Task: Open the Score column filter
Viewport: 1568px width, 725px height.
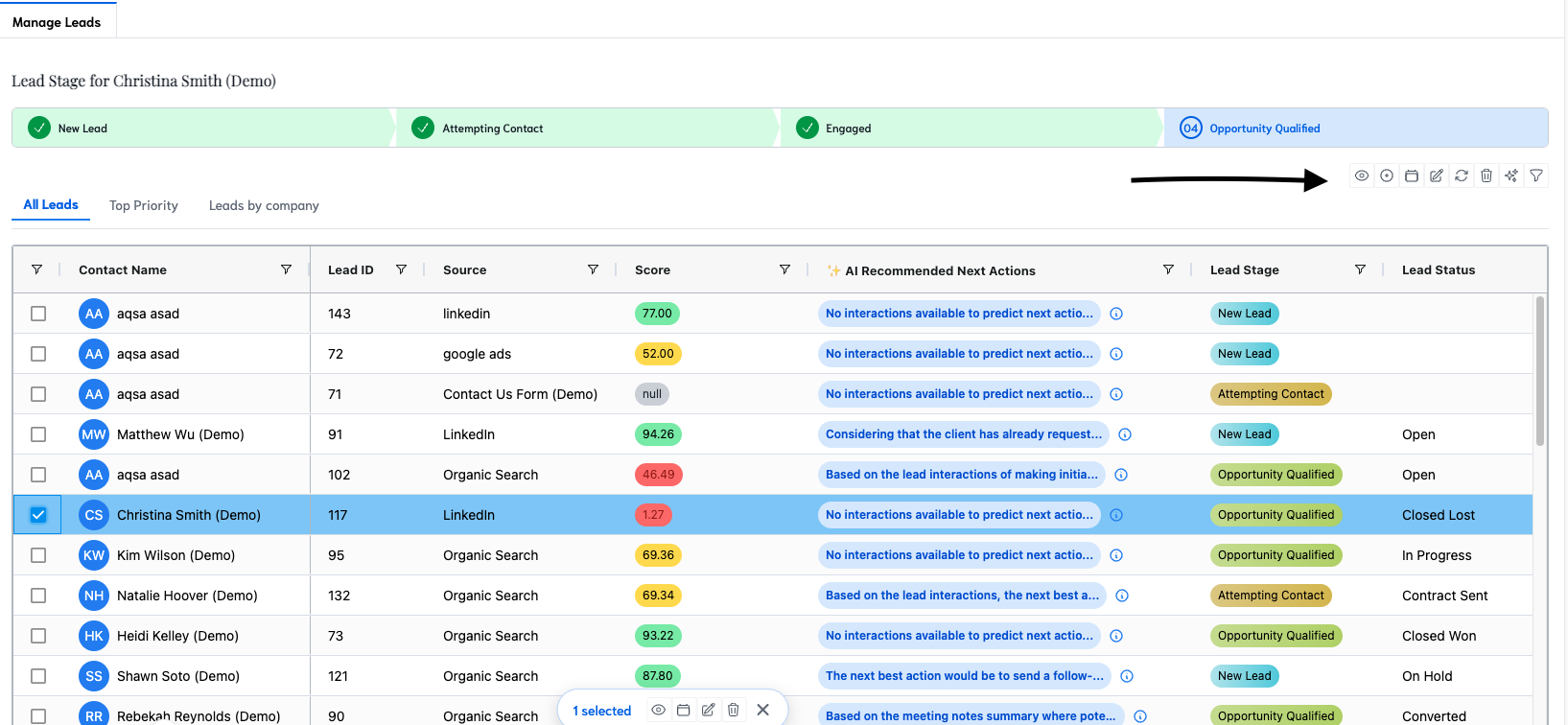Action: point(784,269)
